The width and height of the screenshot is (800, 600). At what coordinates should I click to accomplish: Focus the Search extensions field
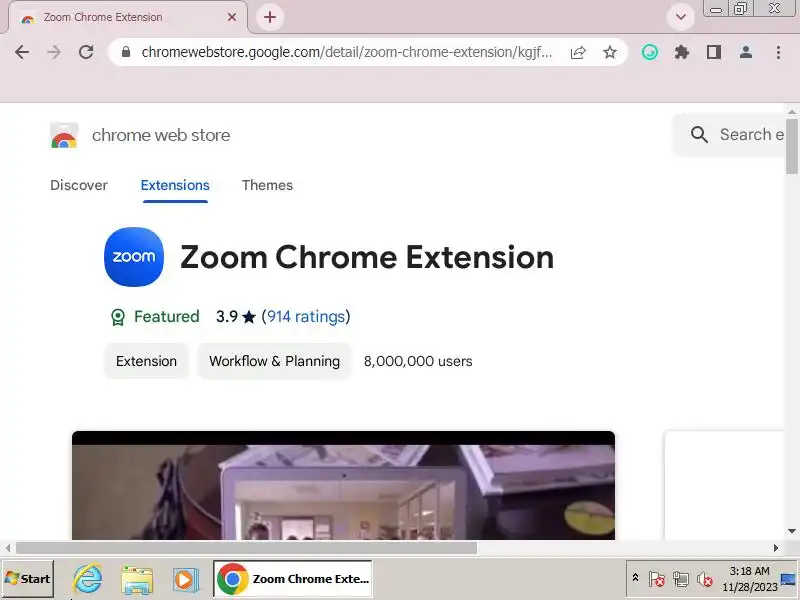729,135
